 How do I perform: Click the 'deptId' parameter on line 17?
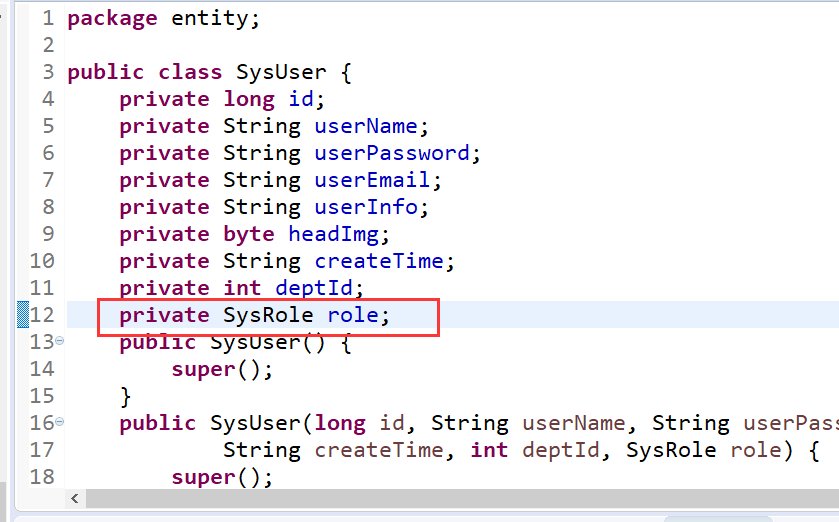click(x=561, y=451)
